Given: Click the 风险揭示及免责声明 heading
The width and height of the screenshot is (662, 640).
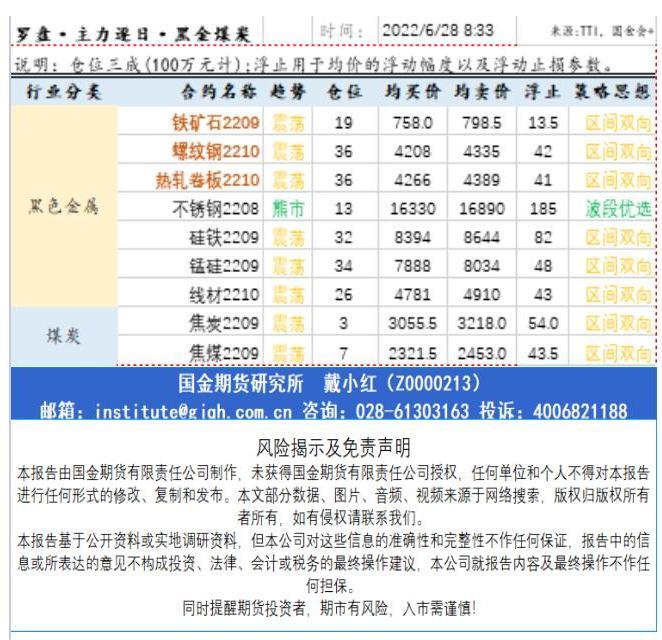Looking at the screenshot, I should (333, 448).
